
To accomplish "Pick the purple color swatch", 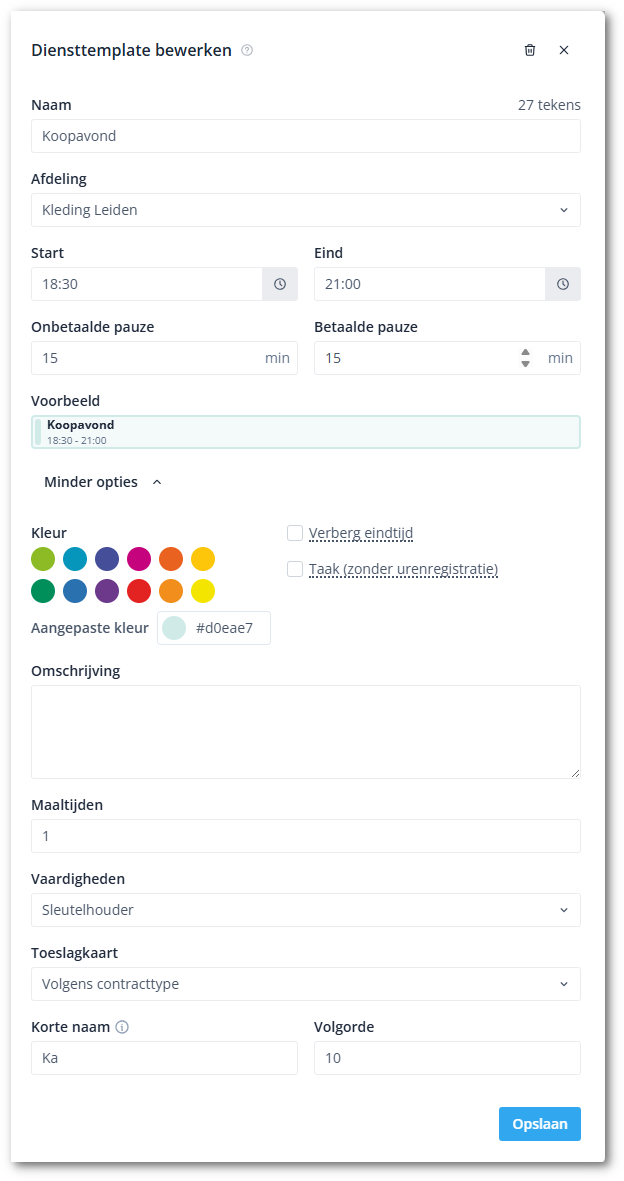I will (x=107, y=591).
